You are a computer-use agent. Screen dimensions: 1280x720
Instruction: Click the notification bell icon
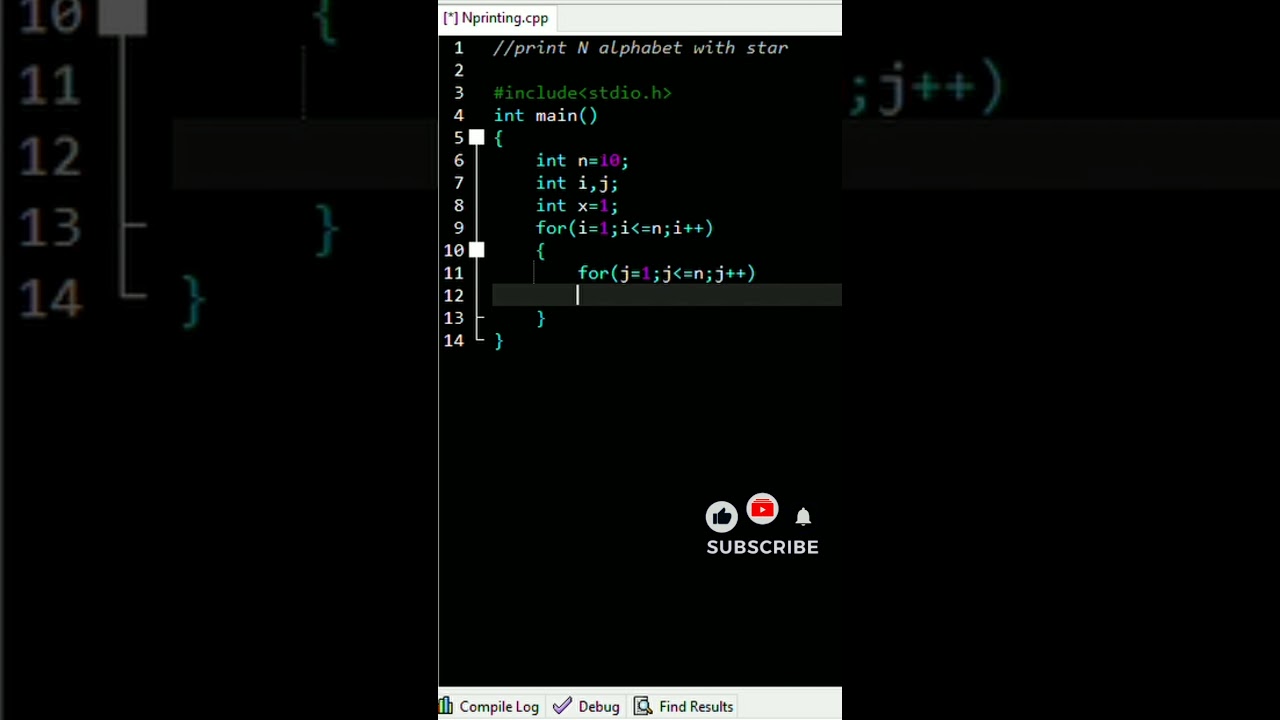pos(803,517)
